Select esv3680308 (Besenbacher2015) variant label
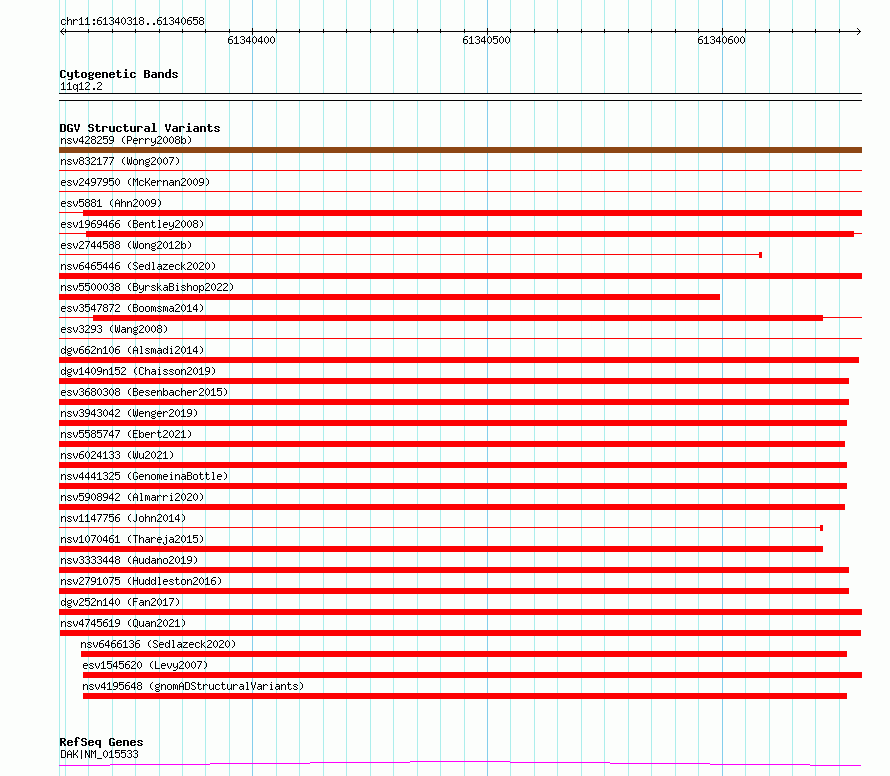 (144, 392)
